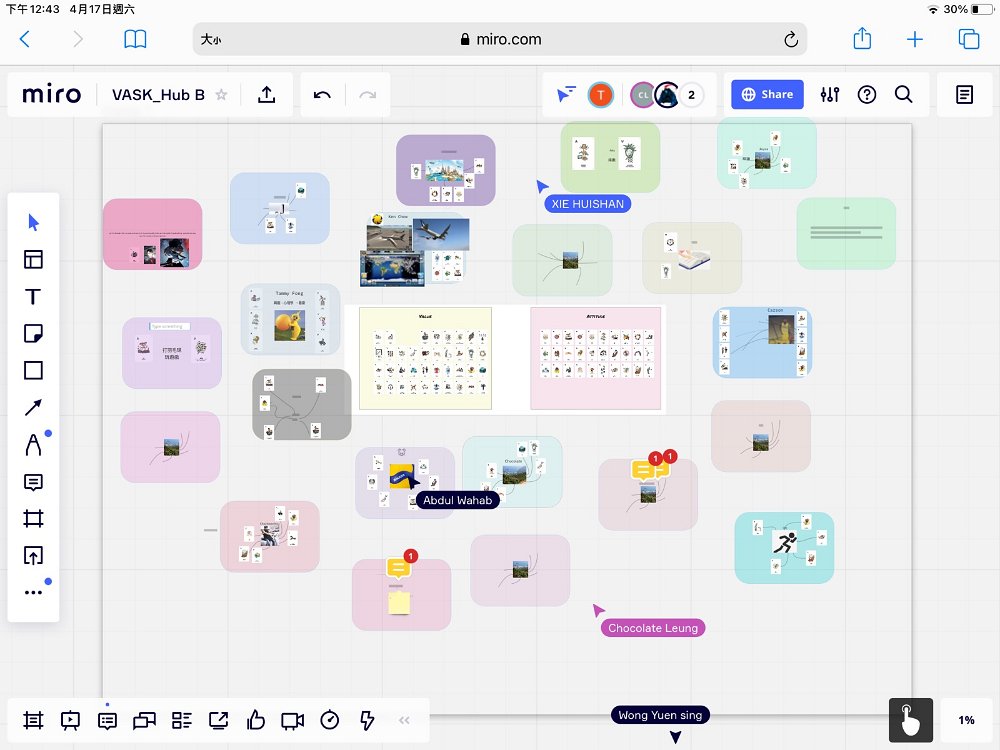The image size is (1000, 750).
Task: Open the notes panel icon
Action: click(x=964, y=94)
